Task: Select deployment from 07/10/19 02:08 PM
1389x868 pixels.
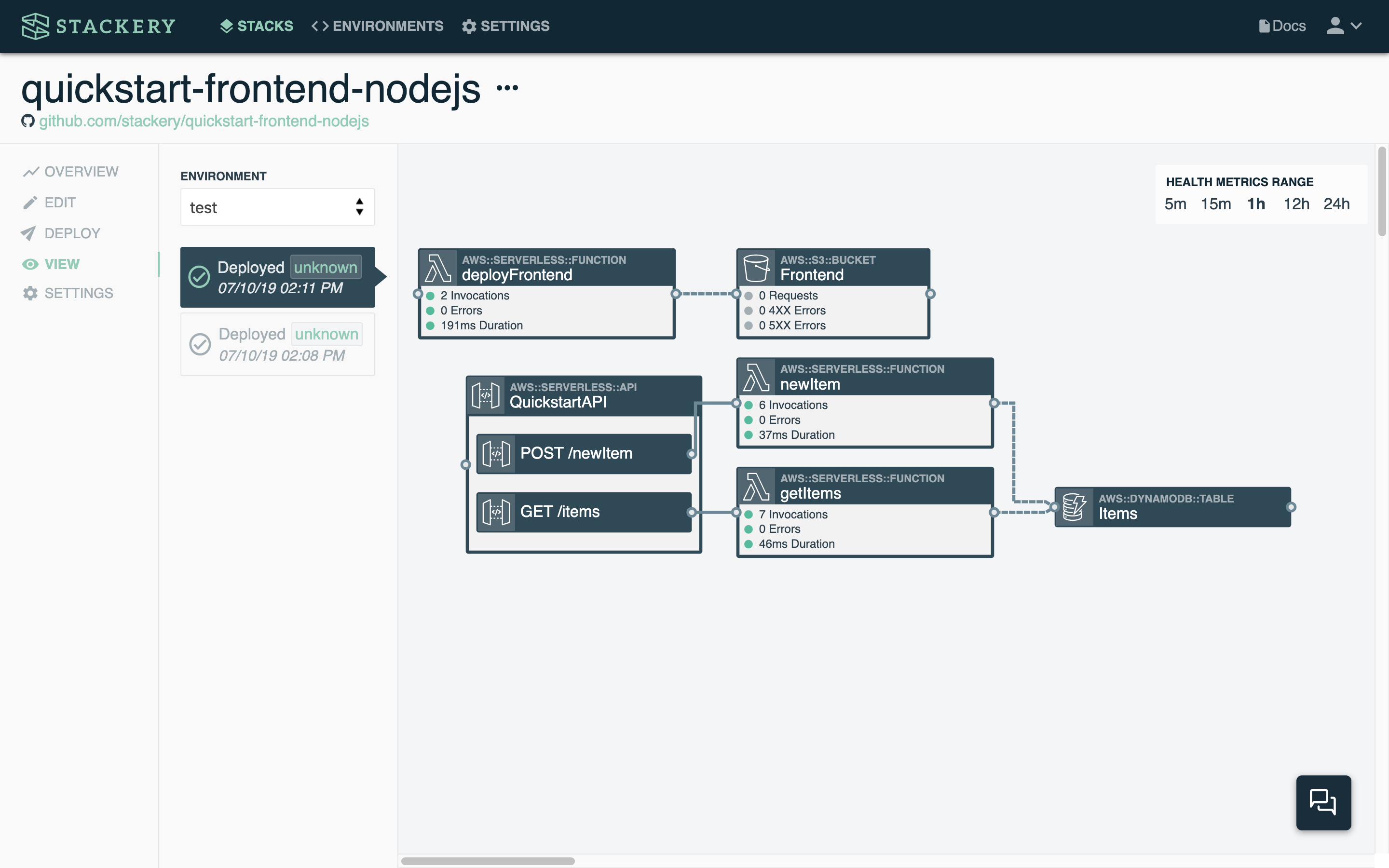Action: coord(277,344)
